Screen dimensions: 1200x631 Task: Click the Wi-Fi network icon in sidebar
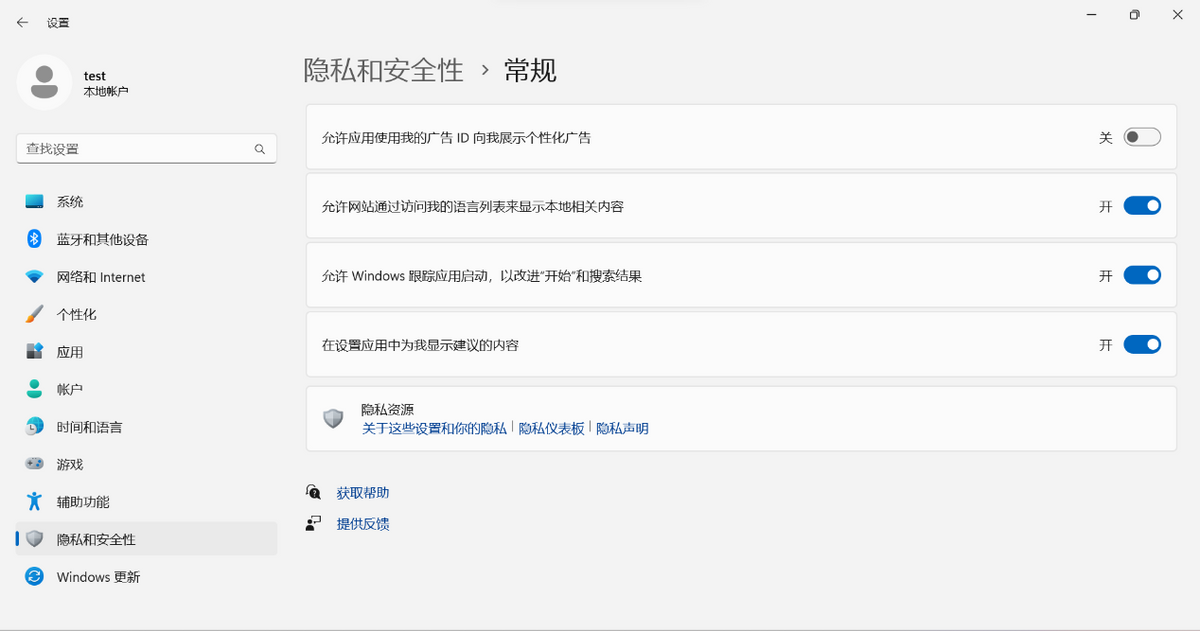(35, 277)
